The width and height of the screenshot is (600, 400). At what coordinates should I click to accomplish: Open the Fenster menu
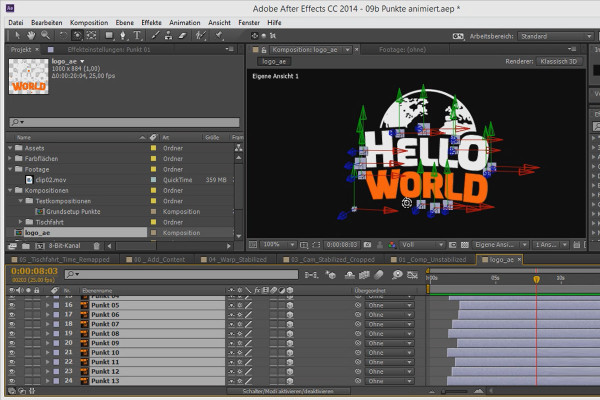click(x=249, y=23)
